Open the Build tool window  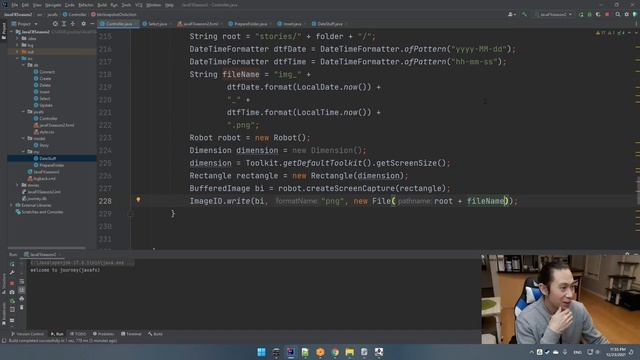[x=156, y=334]
